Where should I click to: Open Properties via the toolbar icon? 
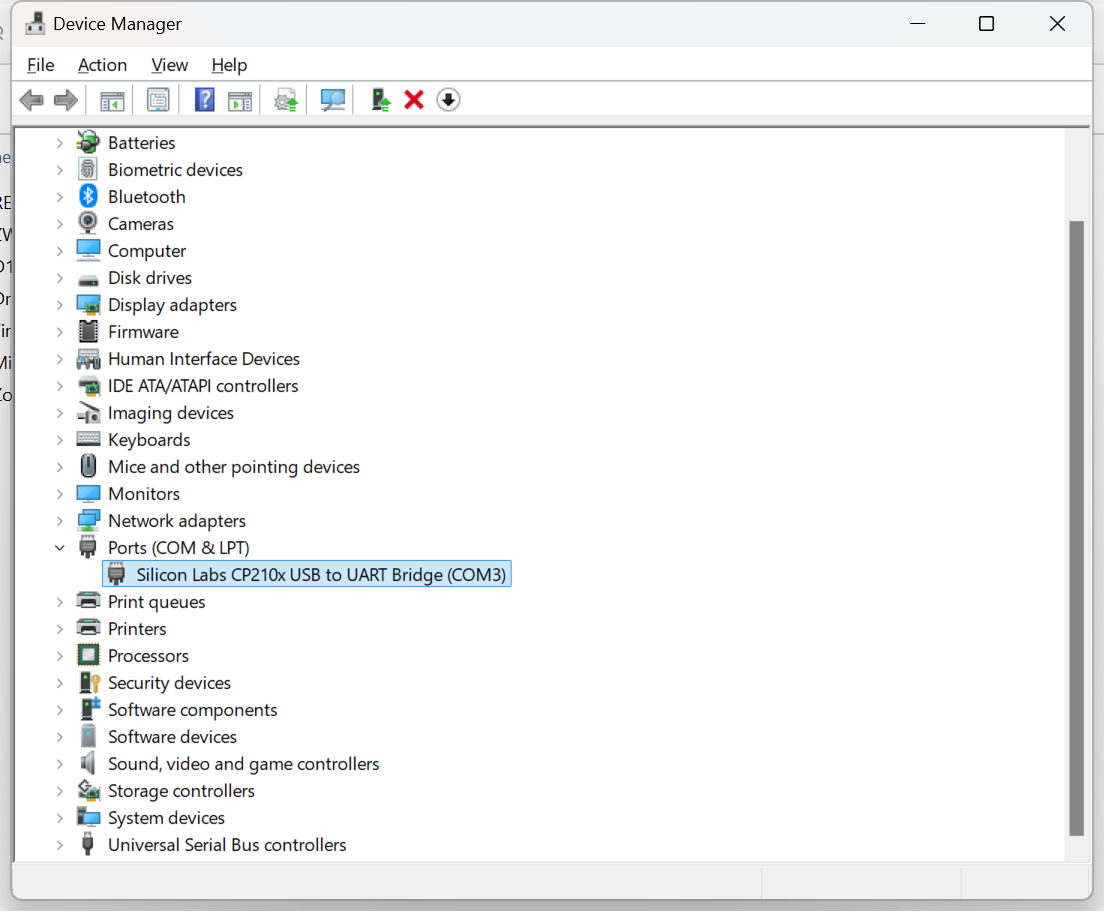point(158,99)
